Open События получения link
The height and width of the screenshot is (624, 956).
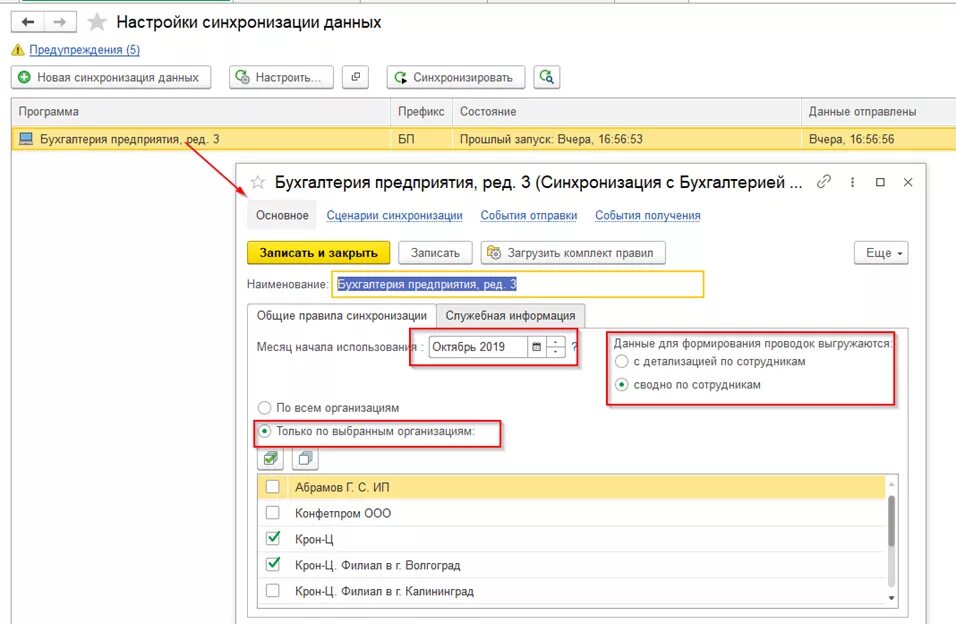(647, 215)
